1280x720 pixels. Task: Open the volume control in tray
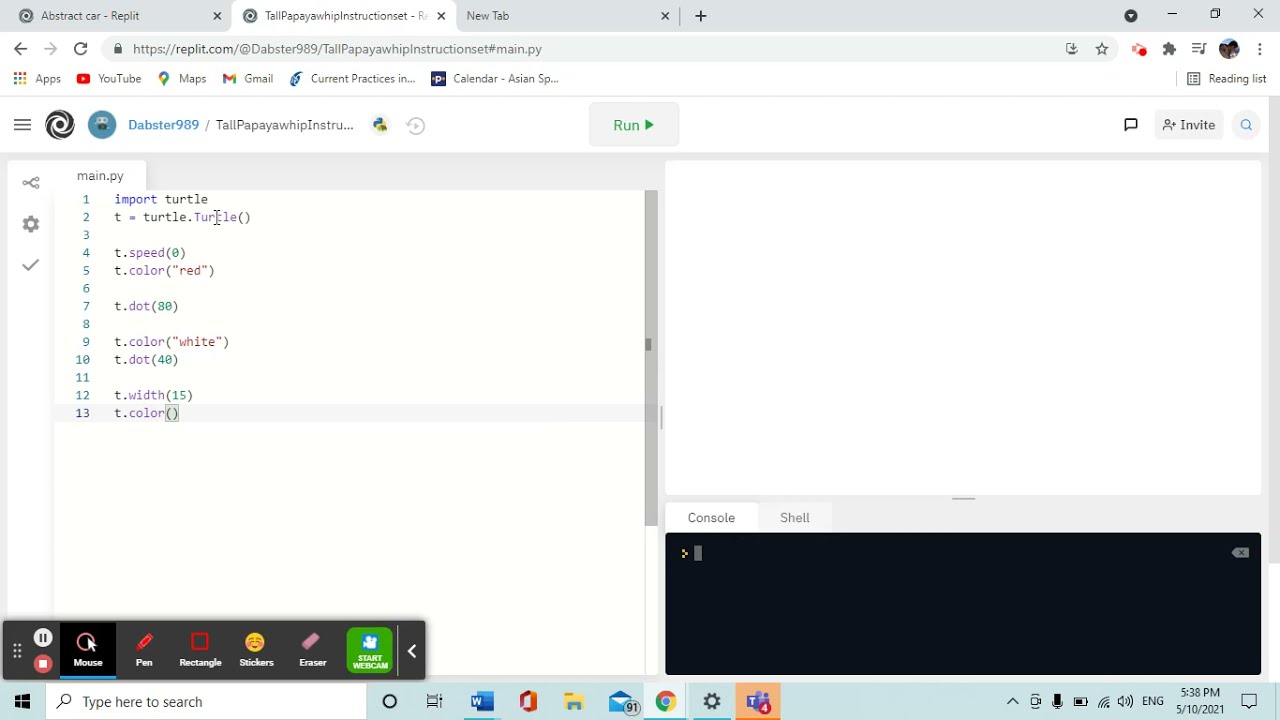[x=1125, y=701]
